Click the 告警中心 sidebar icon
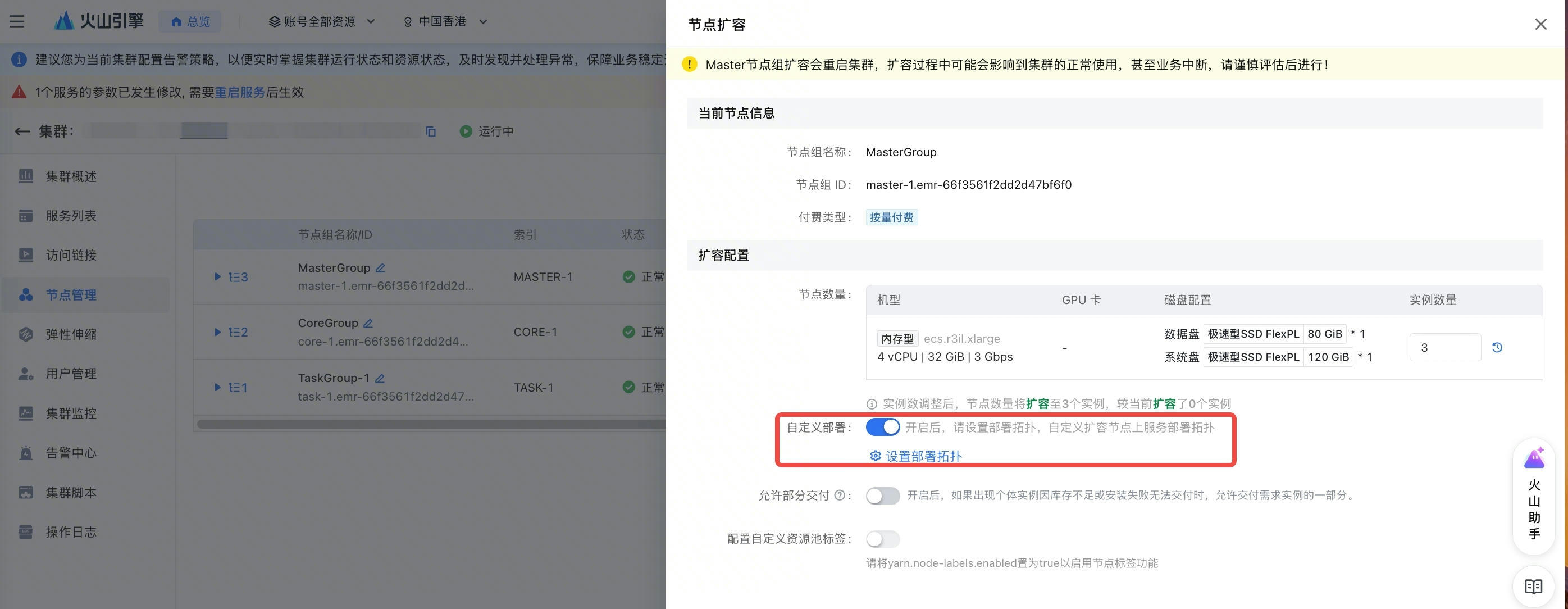The image size is (1568, 609). 26,452
